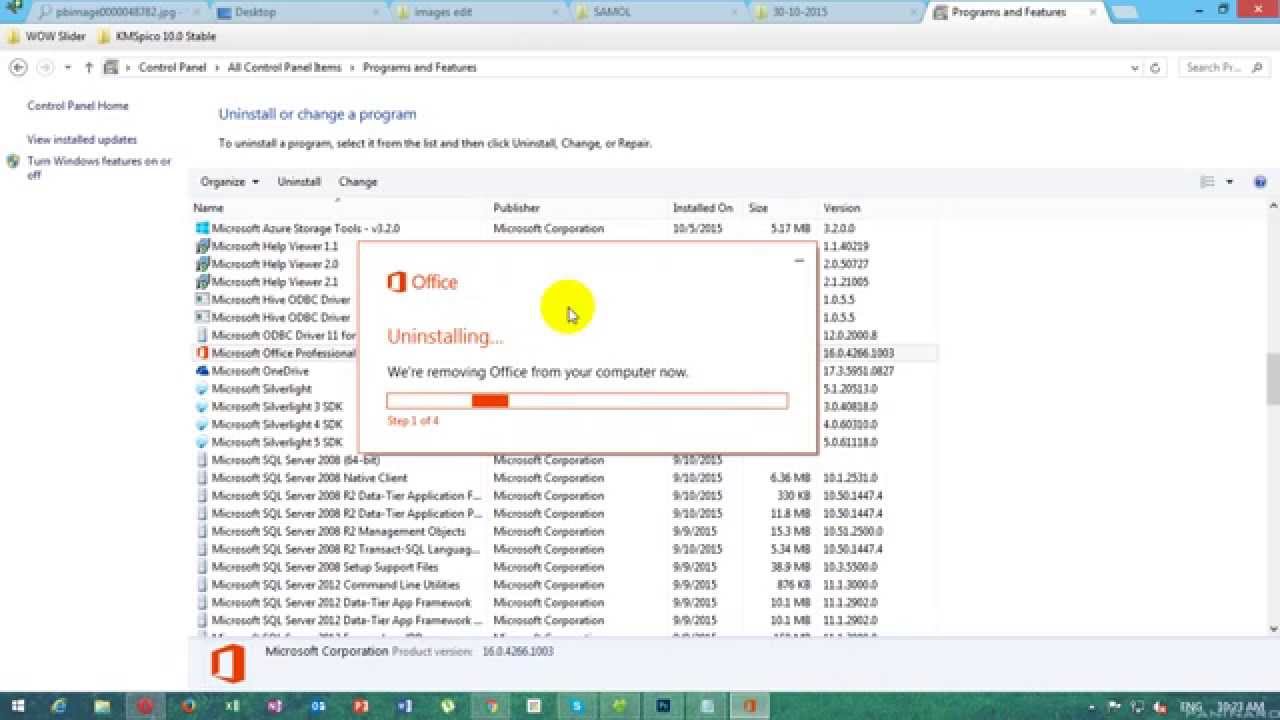Open the Organize dropdown menu

[x=229, y=182]
